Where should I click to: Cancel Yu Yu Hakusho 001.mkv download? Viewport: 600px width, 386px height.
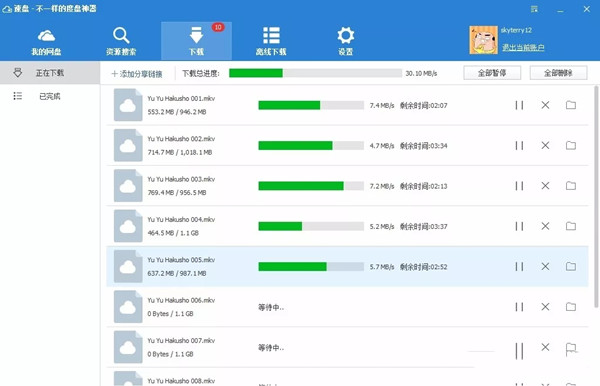(545, 105)
